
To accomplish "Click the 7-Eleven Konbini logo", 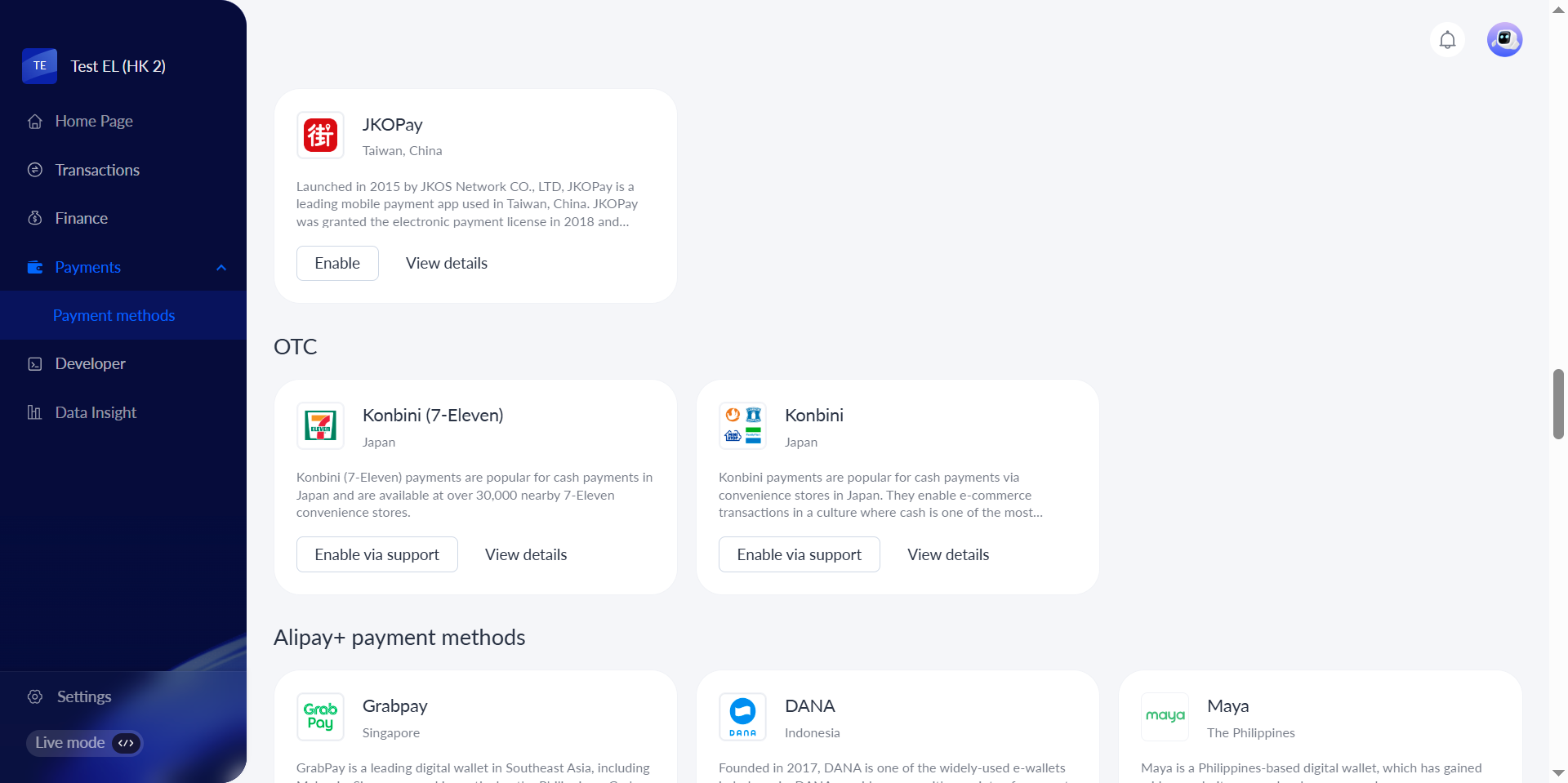I will pyautogui.click(x=320, y=426).
